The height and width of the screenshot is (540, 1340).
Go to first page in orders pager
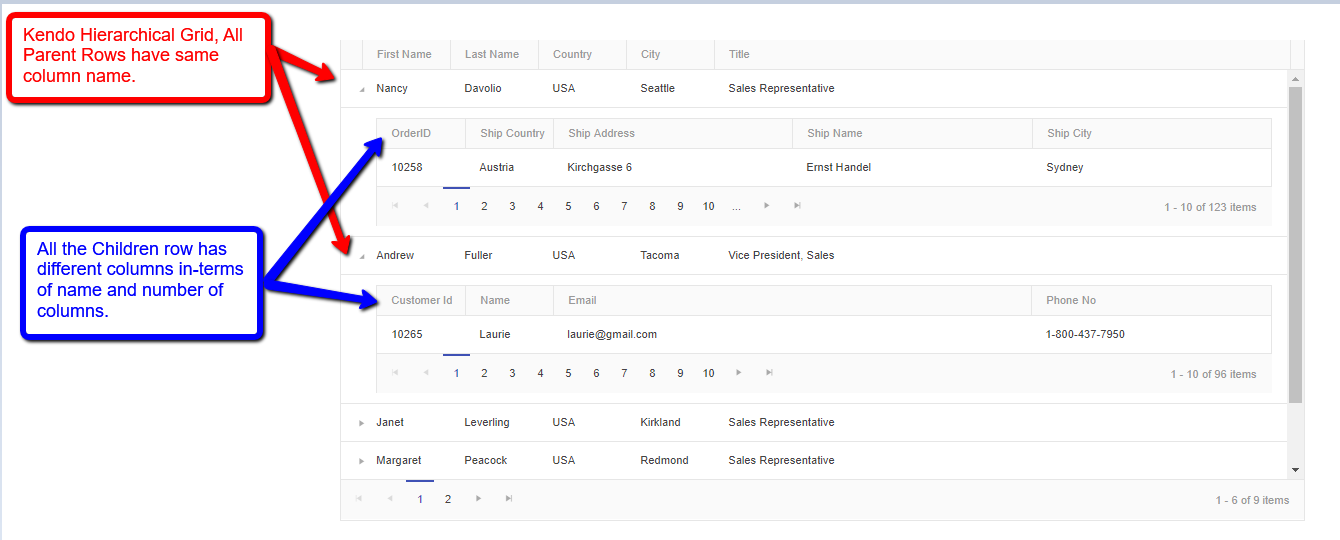tap(395, 206)
